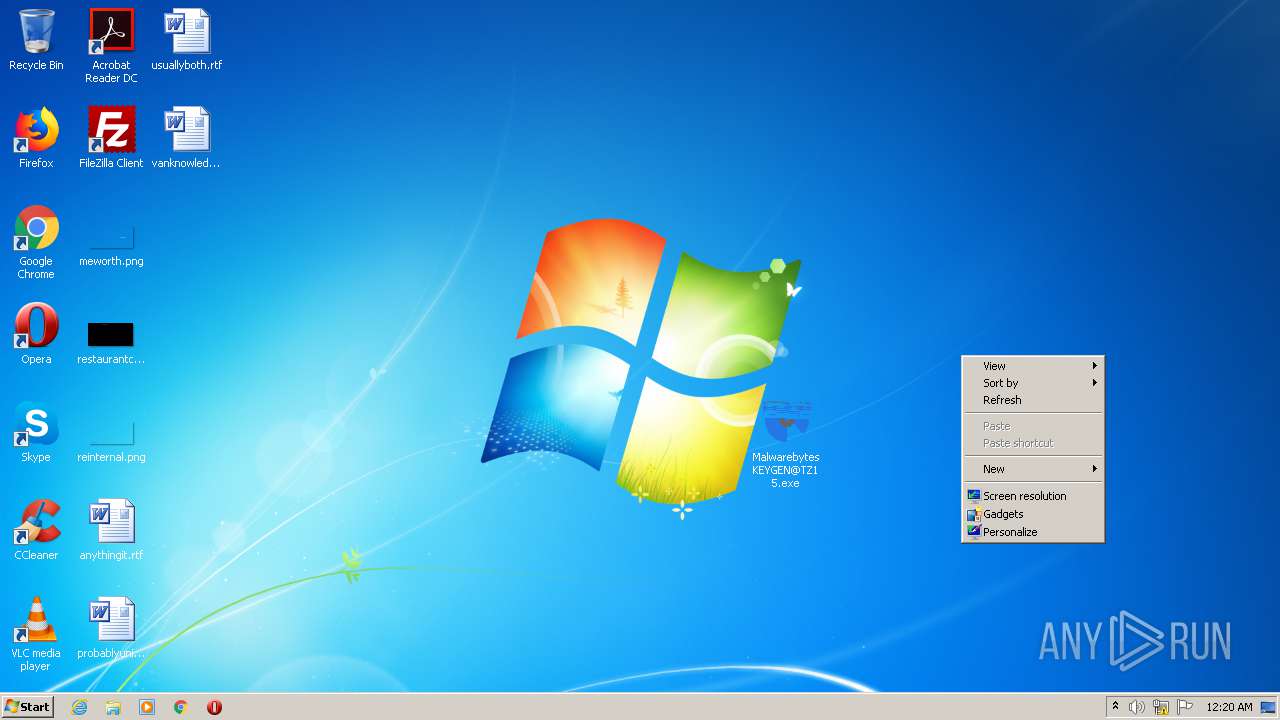This screenshot has height=720, width=1280.
Task: Select the Opera desktop shortcut
Action: coord(36,334)
